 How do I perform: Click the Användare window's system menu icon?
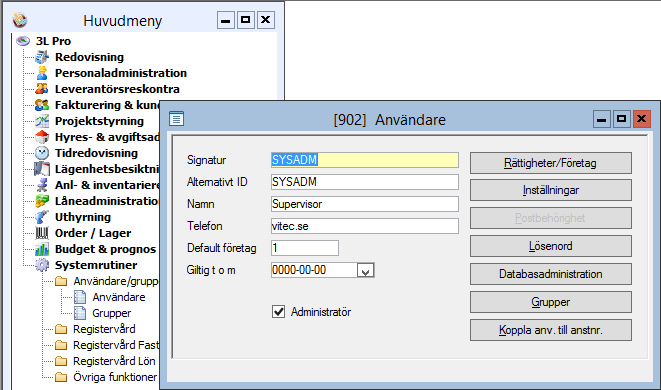point(176,119)
